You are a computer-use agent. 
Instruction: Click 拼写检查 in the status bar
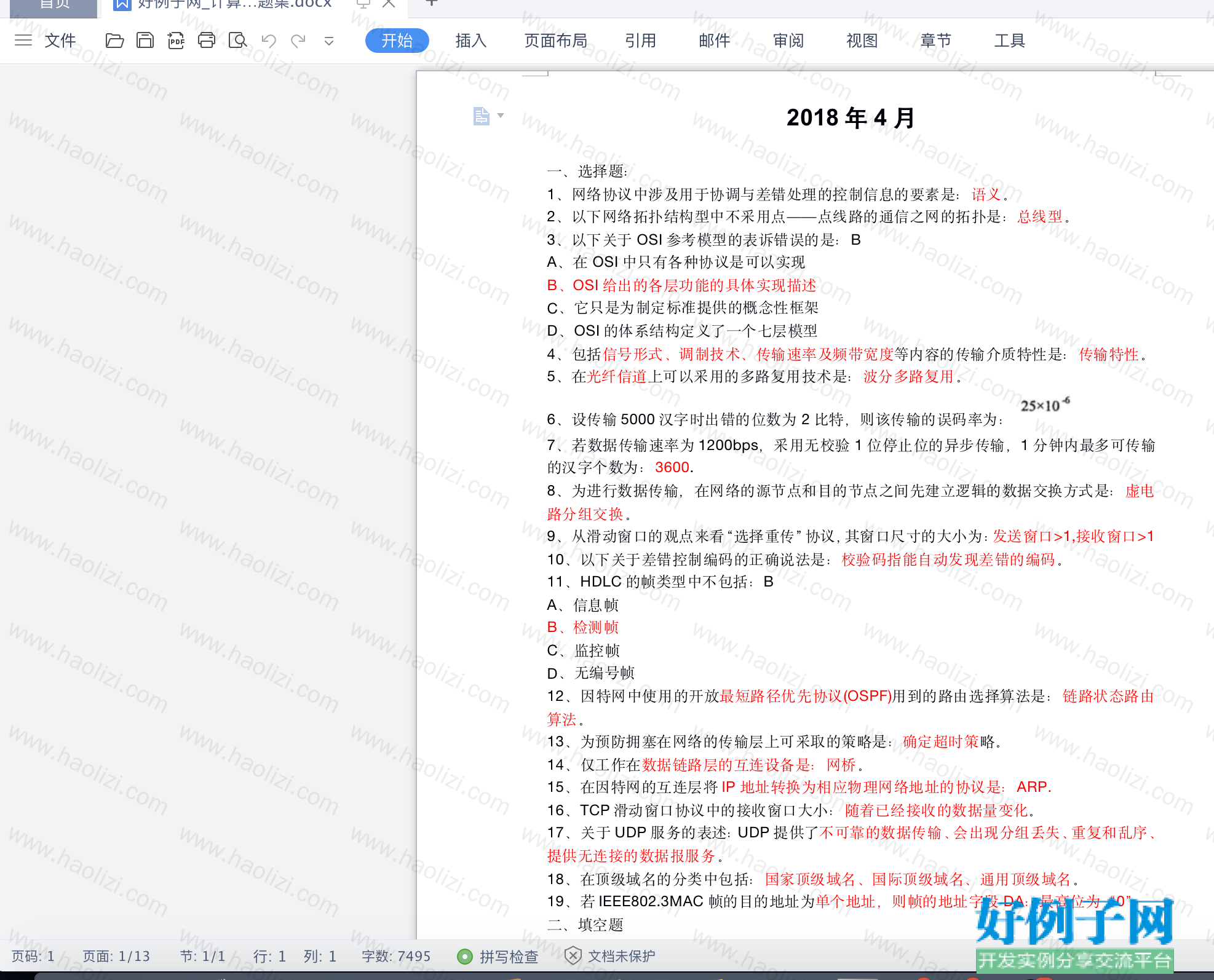[498, 957]
